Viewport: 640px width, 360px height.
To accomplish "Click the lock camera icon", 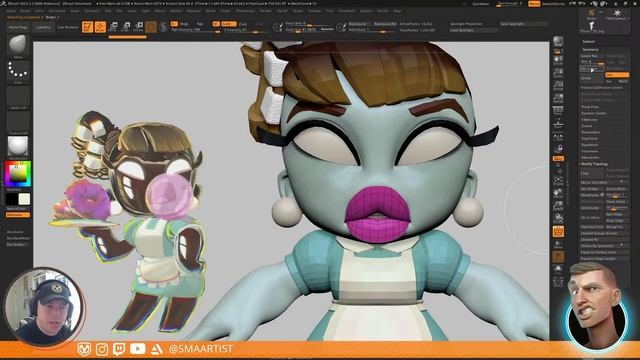I will 558,149.
